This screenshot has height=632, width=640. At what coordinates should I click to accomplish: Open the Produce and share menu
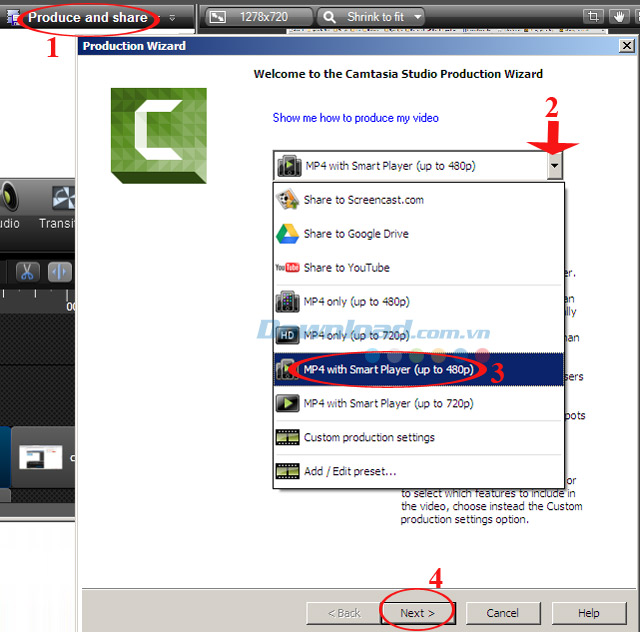pos(87,18)
